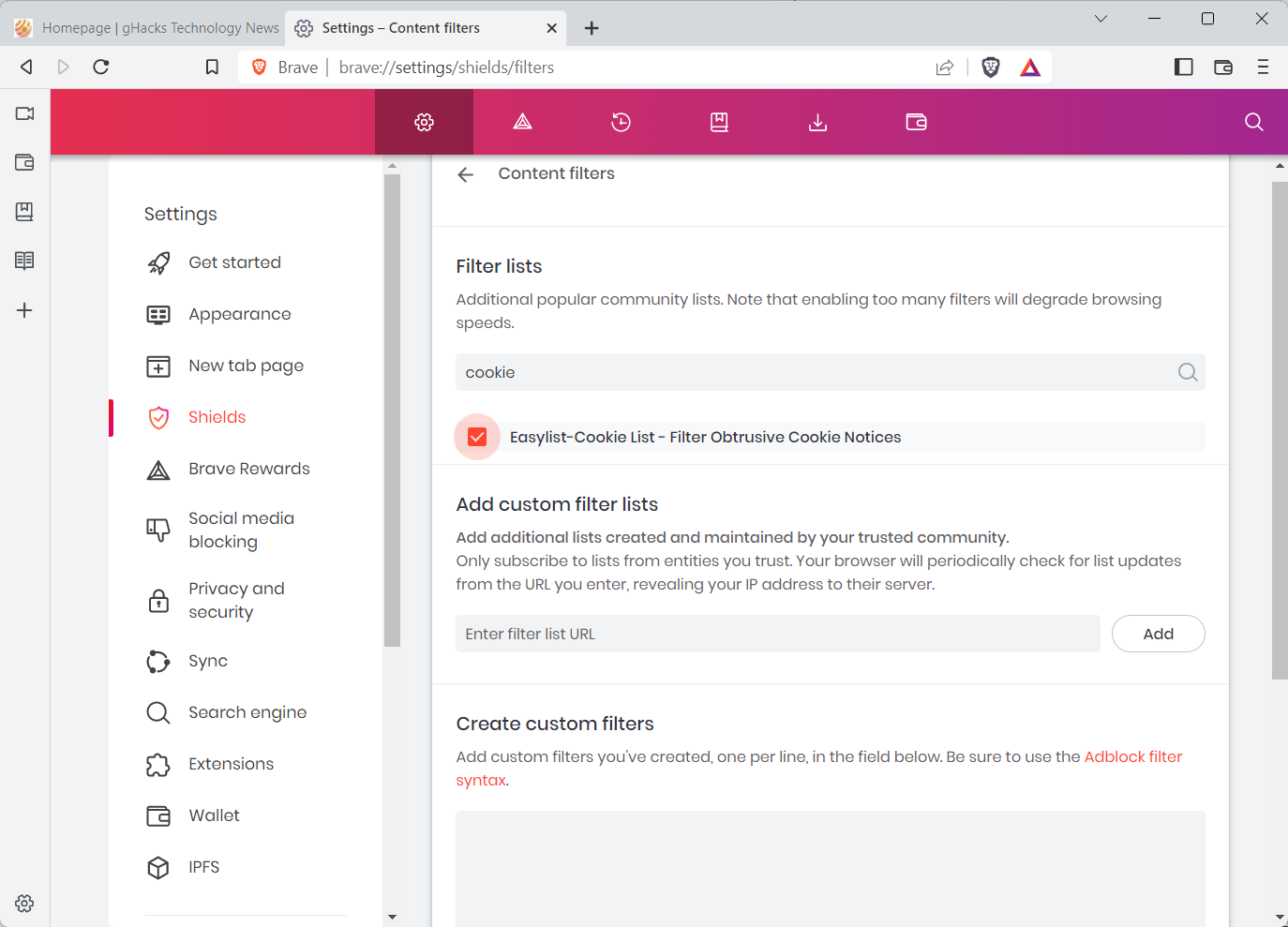Viewport: 1288px width, 927px height.
Task: Open Extensions settings
Action: (231, 764)
